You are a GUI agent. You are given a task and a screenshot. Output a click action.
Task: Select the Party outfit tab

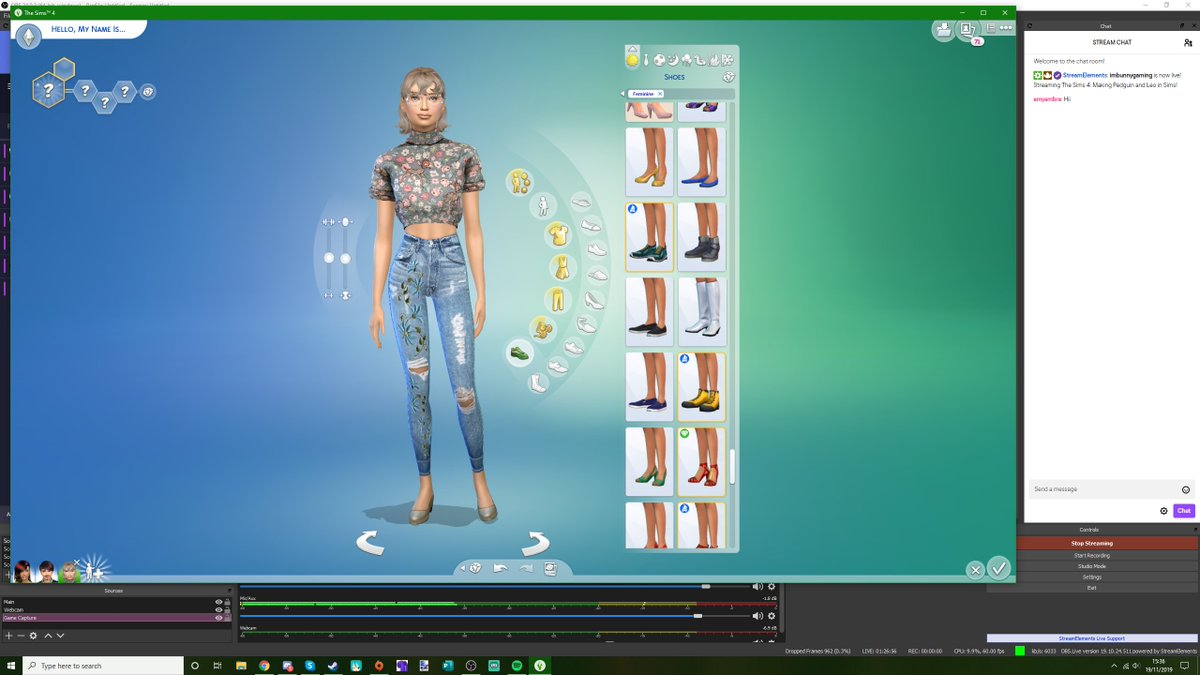point(687,60)
